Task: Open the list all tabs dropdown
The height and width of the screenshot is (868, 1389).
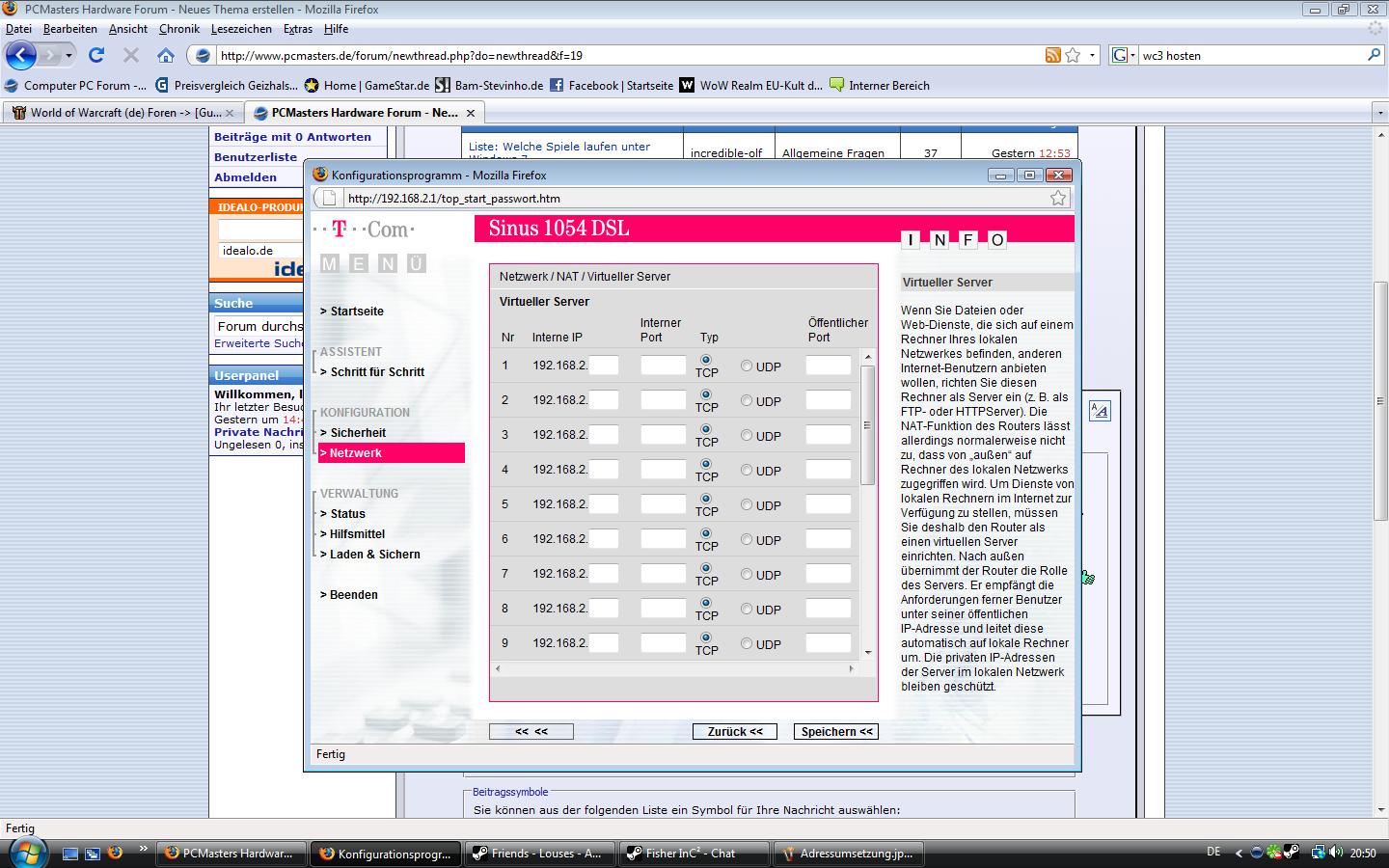Action: pos(1379,113)
